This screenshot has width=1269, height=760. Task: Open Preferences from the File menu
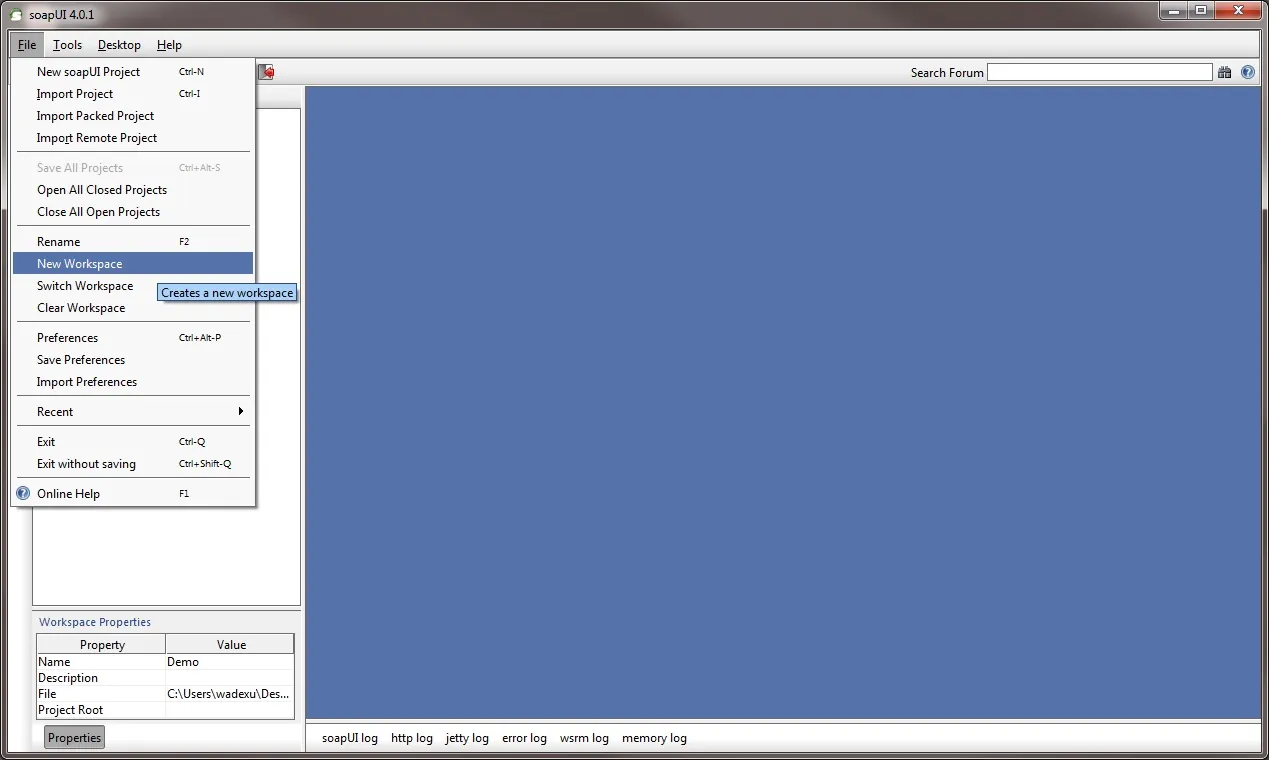[x=133, y=338]
